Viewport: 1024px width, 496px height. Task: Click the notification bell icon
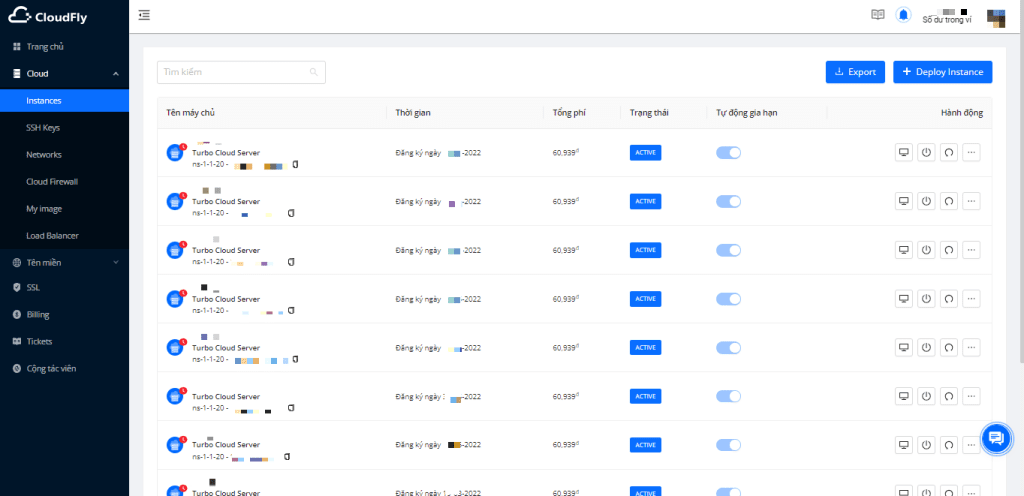904,15
